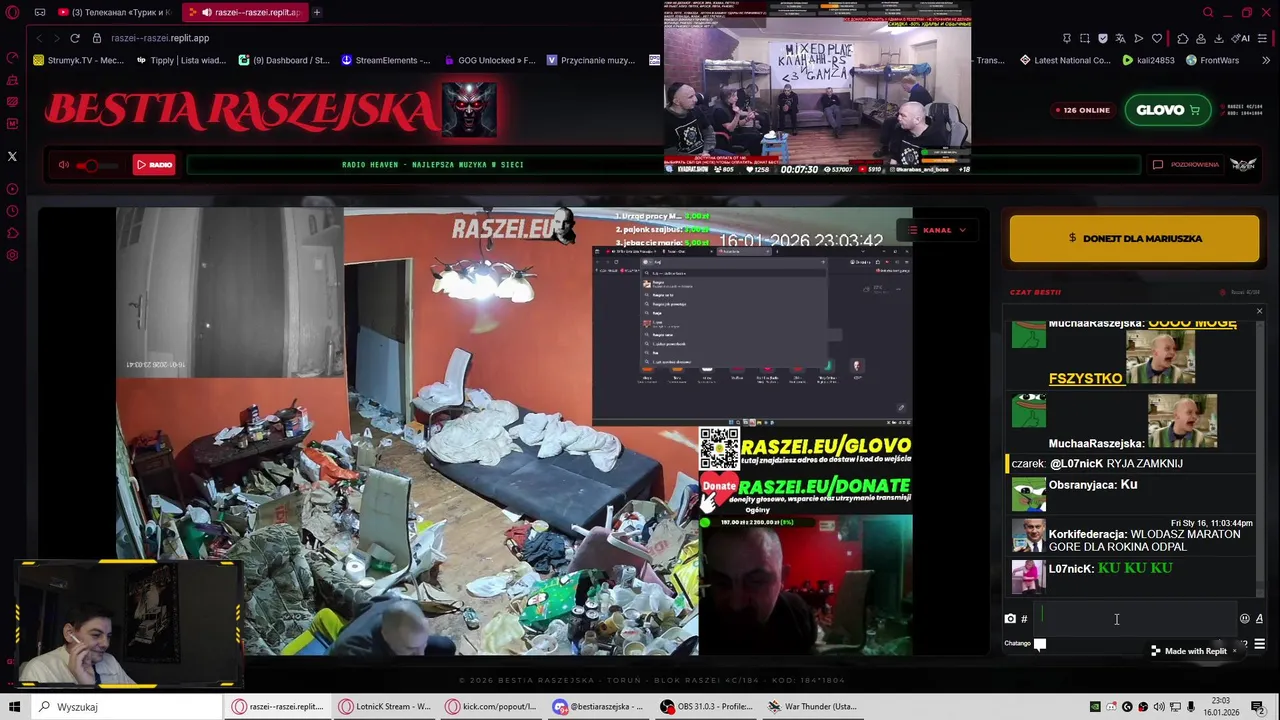
Task: Click the Windows Start button
Action: pyautogui.click(x=14, y=707)
